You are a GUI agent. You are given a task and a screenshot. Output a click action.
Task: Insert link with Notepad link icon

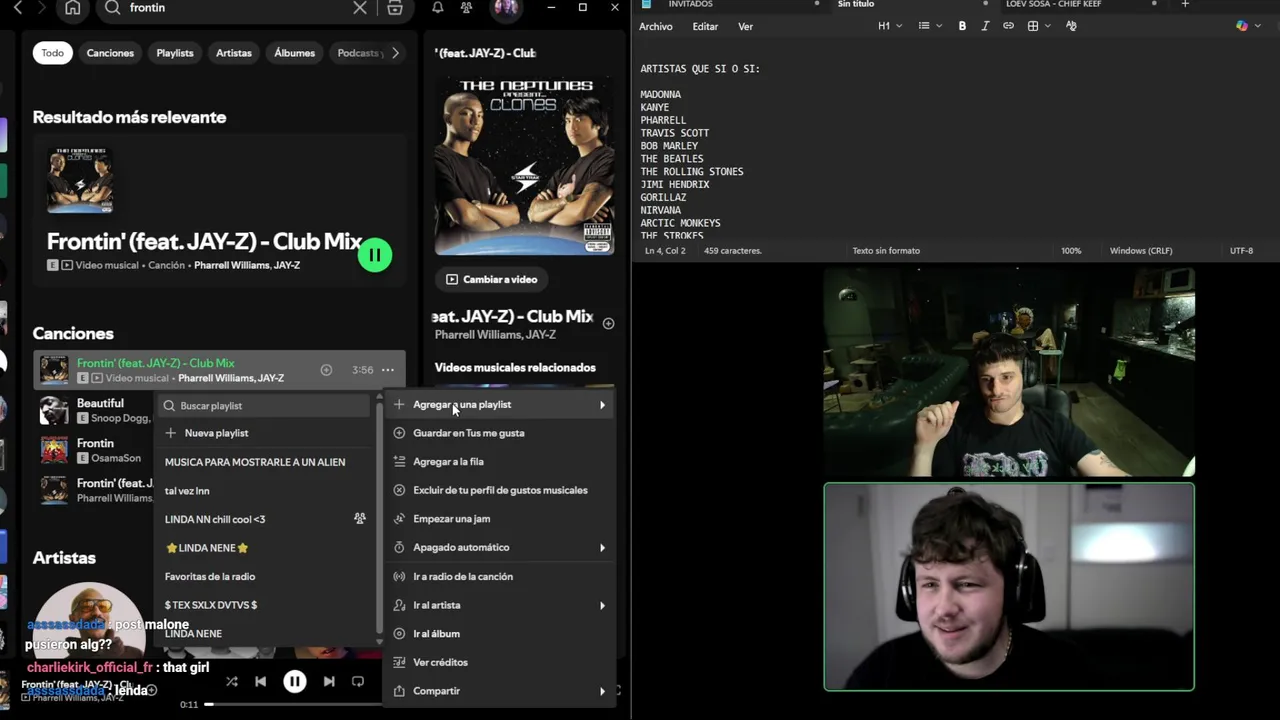[x=1008, y=26]
